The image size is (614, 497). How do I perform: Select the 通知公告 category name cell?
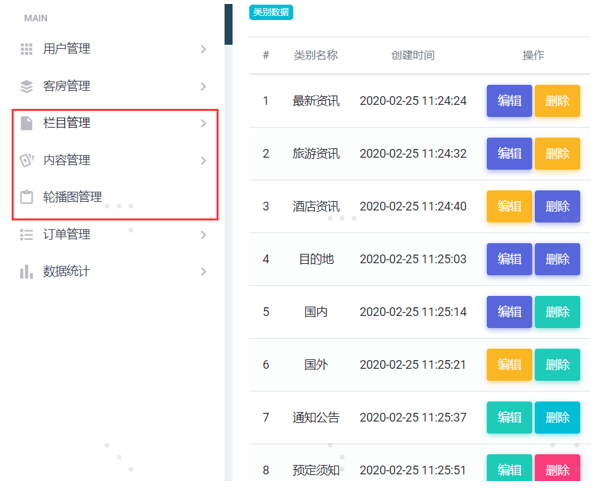(316, 417)
